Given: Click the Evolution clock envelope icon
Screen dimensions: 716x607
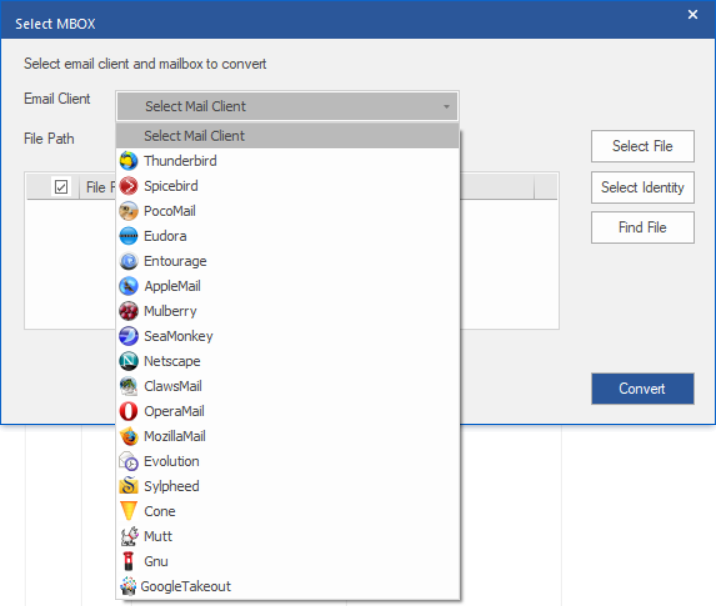Looking at the screenshot, I should pyautogui.click(x=128, y=461).
